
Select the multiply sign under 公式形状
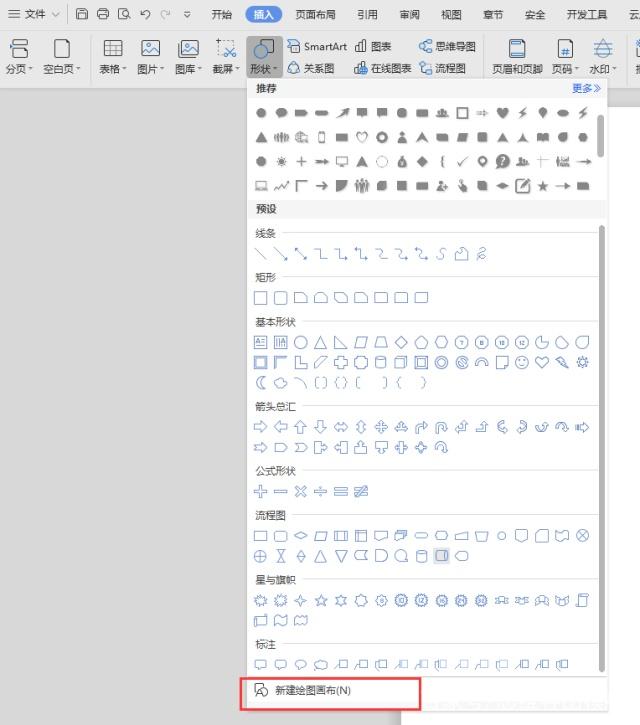tap(301, 491)
